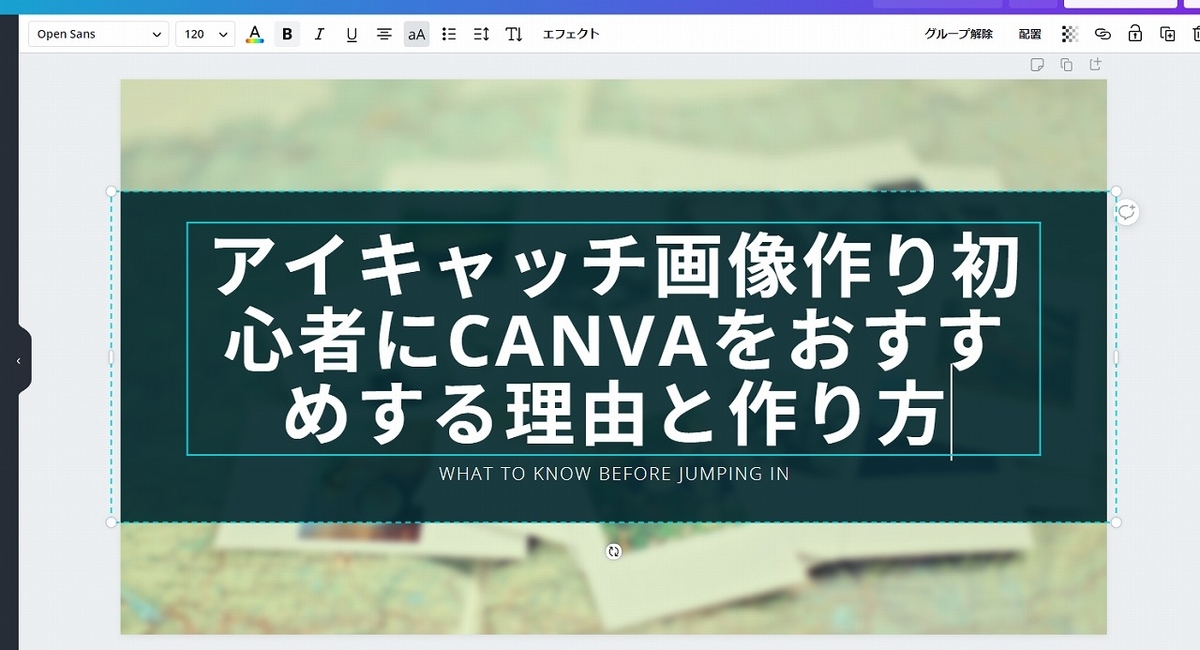1200x650 pixels.
Task: Duplicate the page icon above canvas
Action: [x=1066, y=65]
